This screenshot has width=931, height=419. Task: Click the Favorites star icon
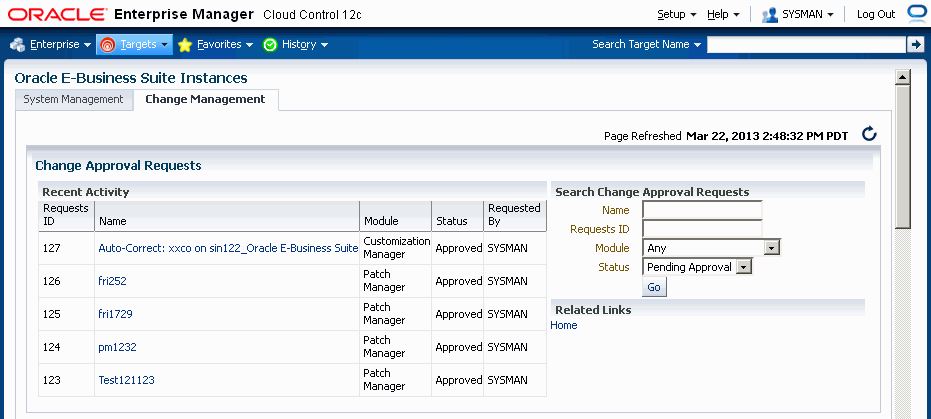(185, 45)
